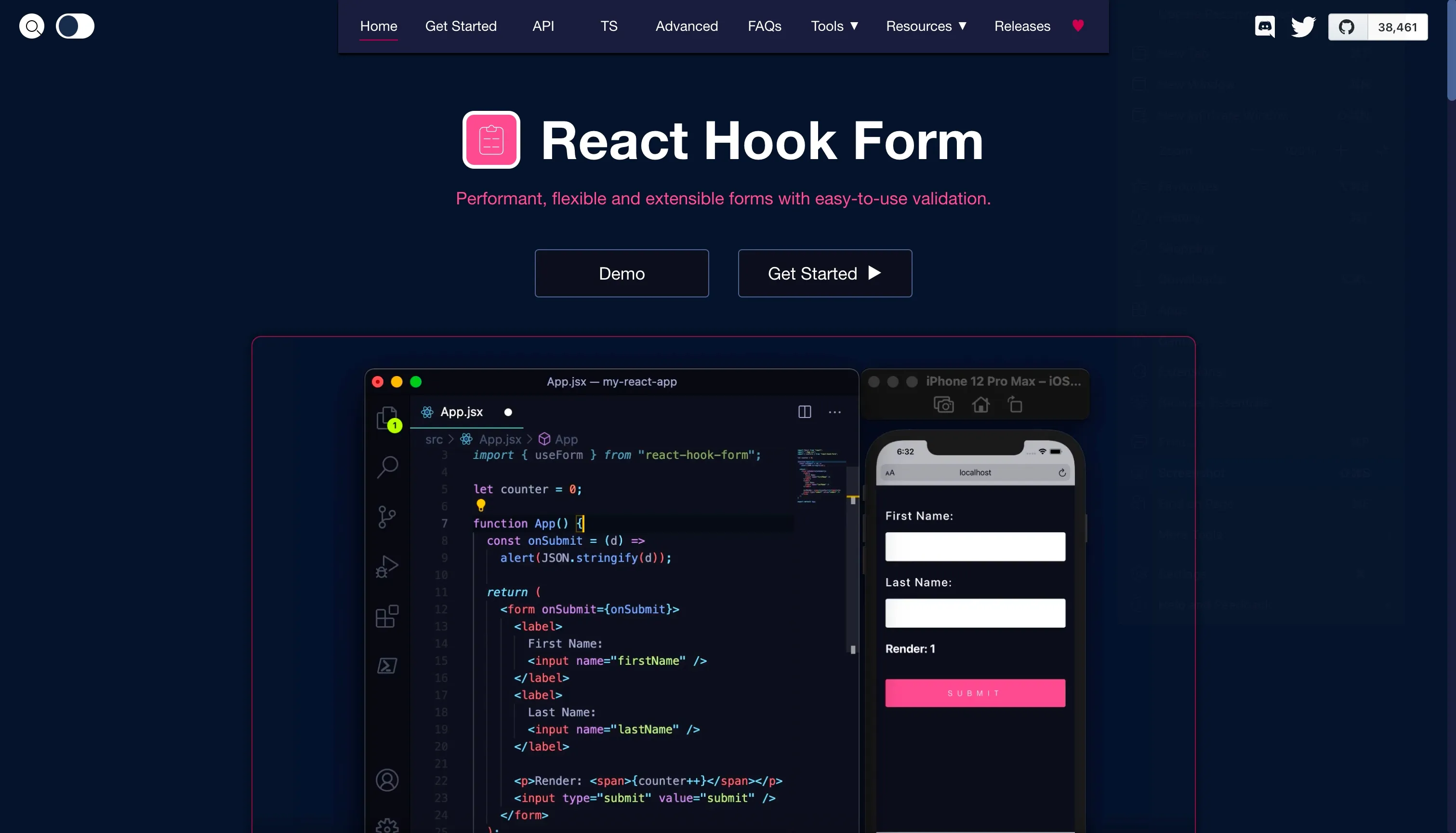Screen dimensions: 1456x833
Task: Click the unsaved dot on App.jsx tab
Action: tap(508, 412)
